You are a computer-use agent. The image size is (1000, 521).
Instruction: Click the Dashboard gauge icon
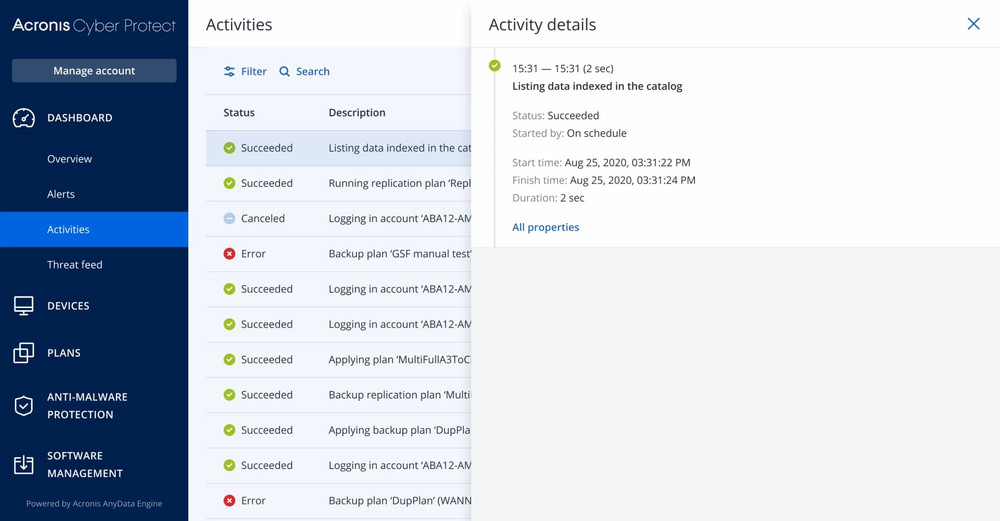pos(24,118)
